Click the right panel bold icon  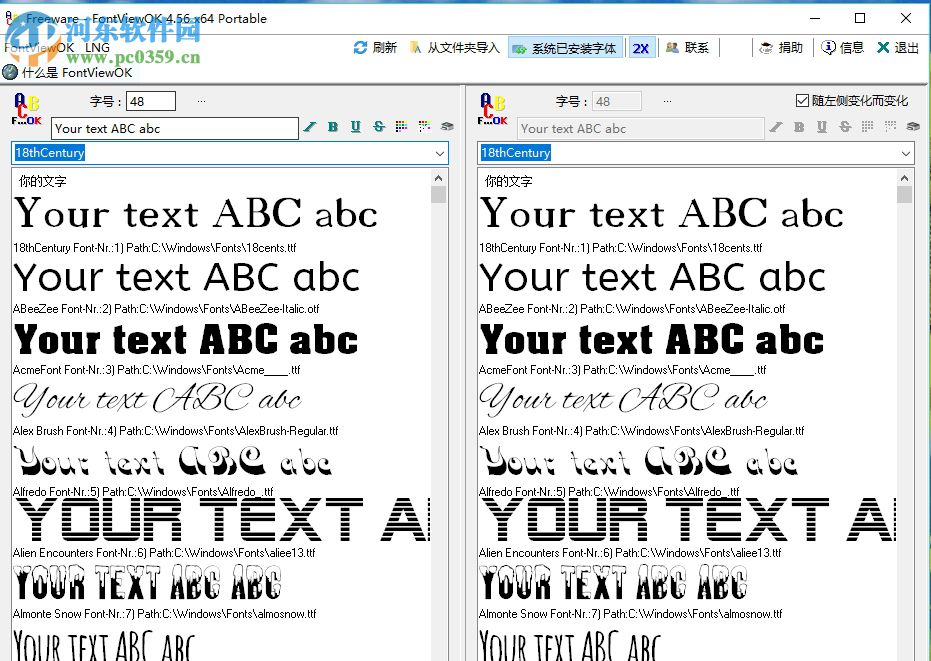click(x=799, y=126)
